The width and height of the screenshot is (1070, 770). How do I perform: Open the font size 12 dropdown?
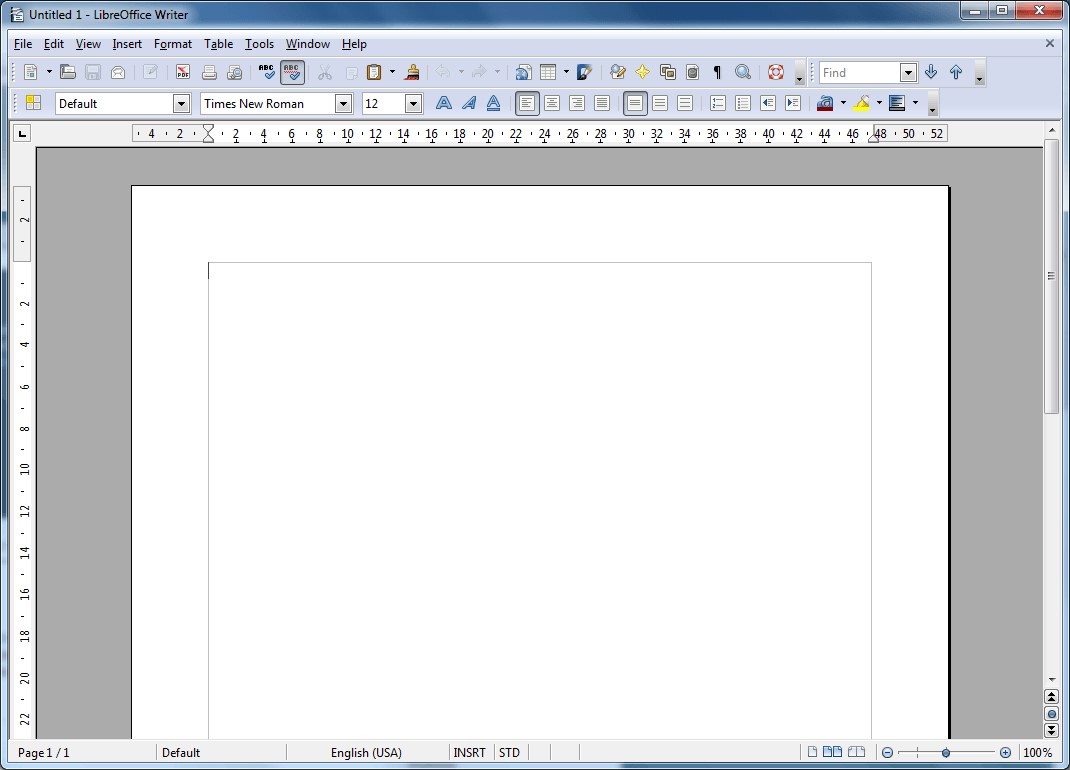coord(413,103)
